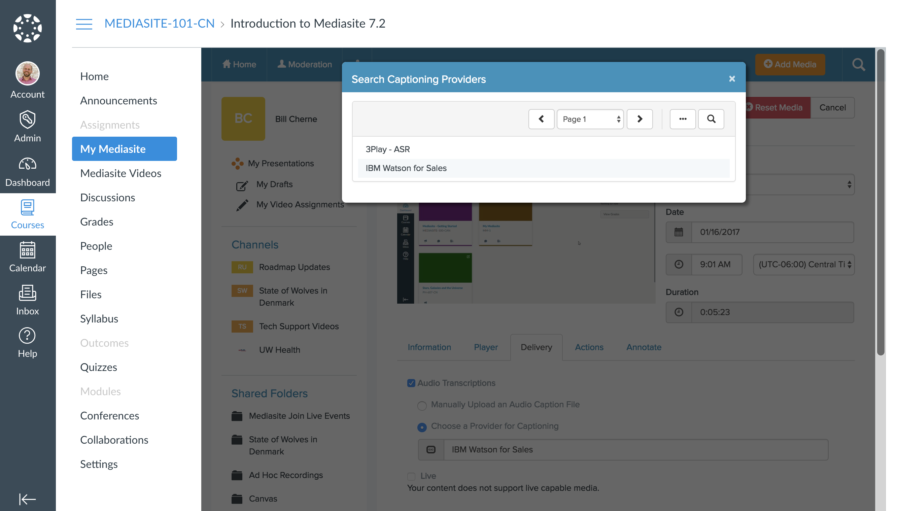Image resolution: width=900 pixels, height=511 pixels.
Task: Click the Canvas logo icon
Action: 28,28
